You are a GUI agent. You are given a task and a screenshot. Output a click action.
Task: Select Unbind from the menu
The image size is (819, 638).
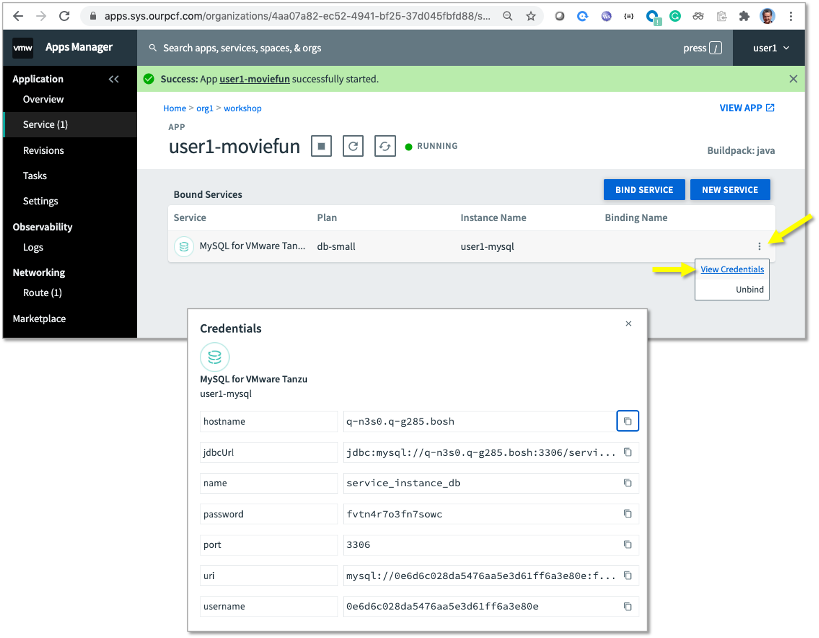[750, 289]
